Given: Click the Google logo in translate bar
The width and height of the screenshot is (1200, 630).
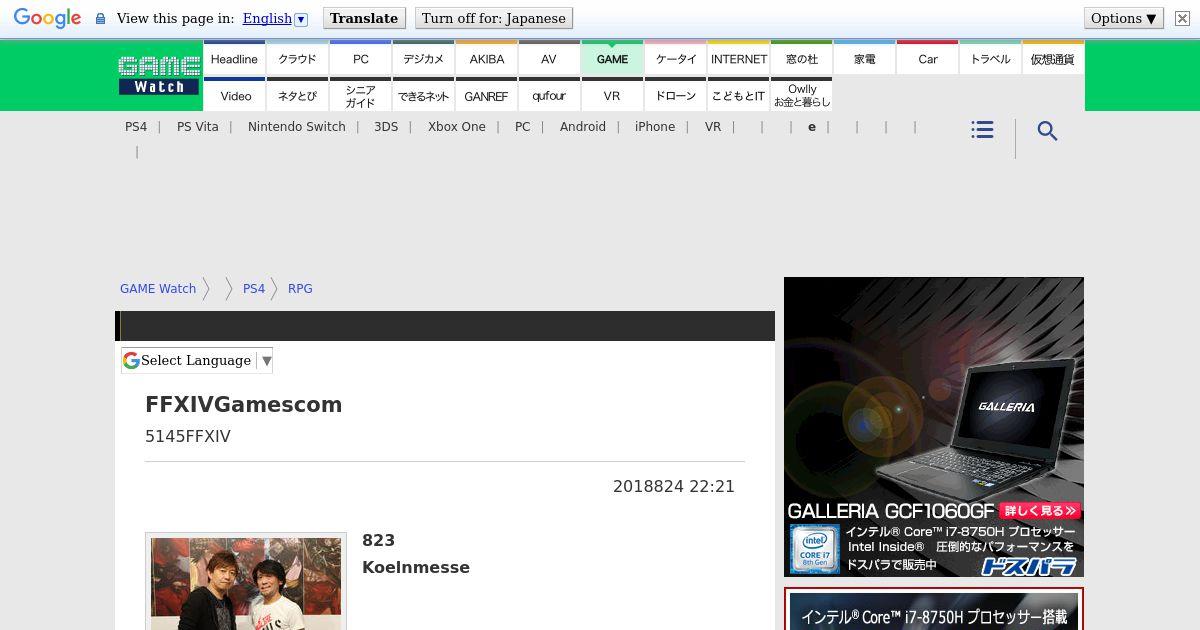Looking at the screenshot, I should [x=47, y=18].
